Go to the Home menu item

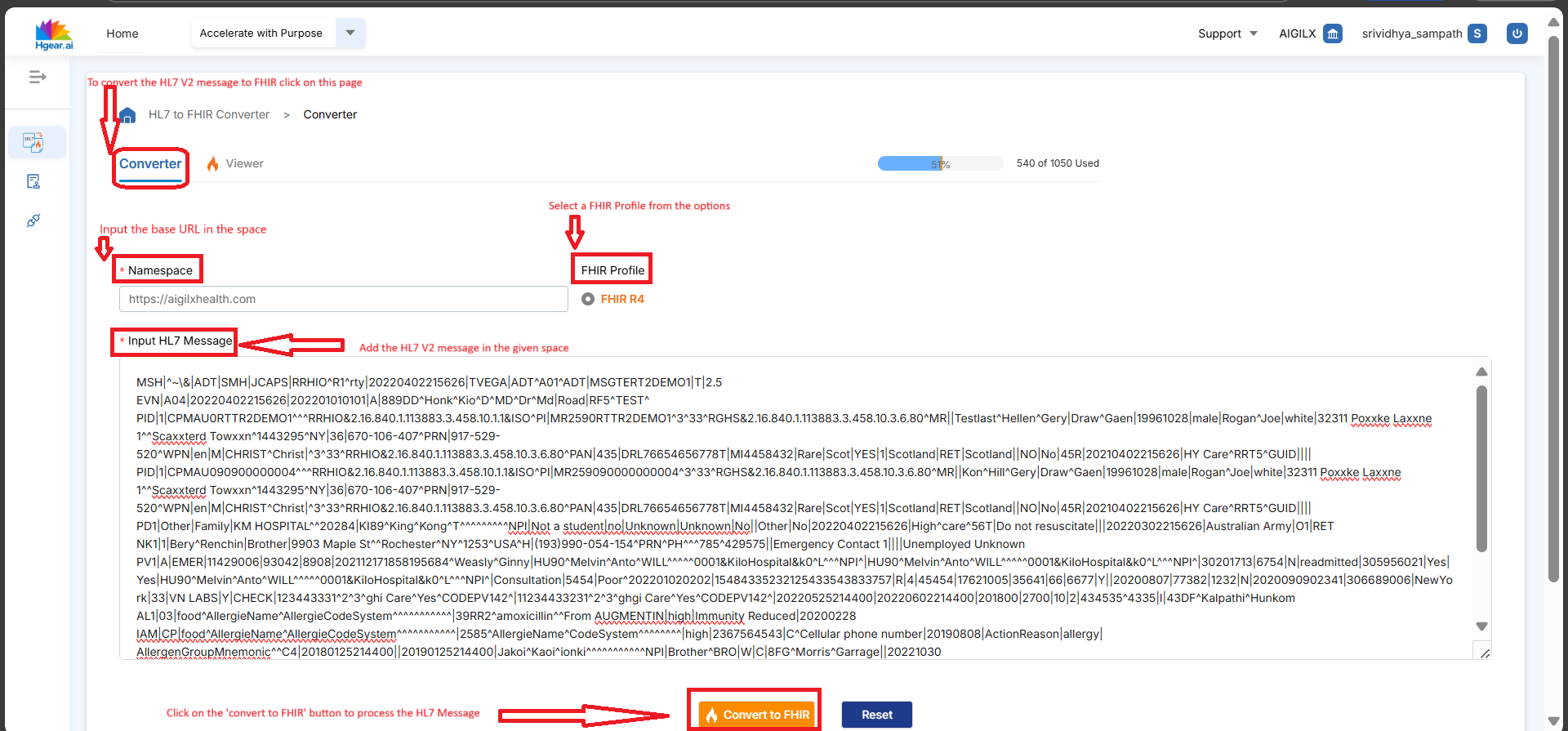pos(122,33)
